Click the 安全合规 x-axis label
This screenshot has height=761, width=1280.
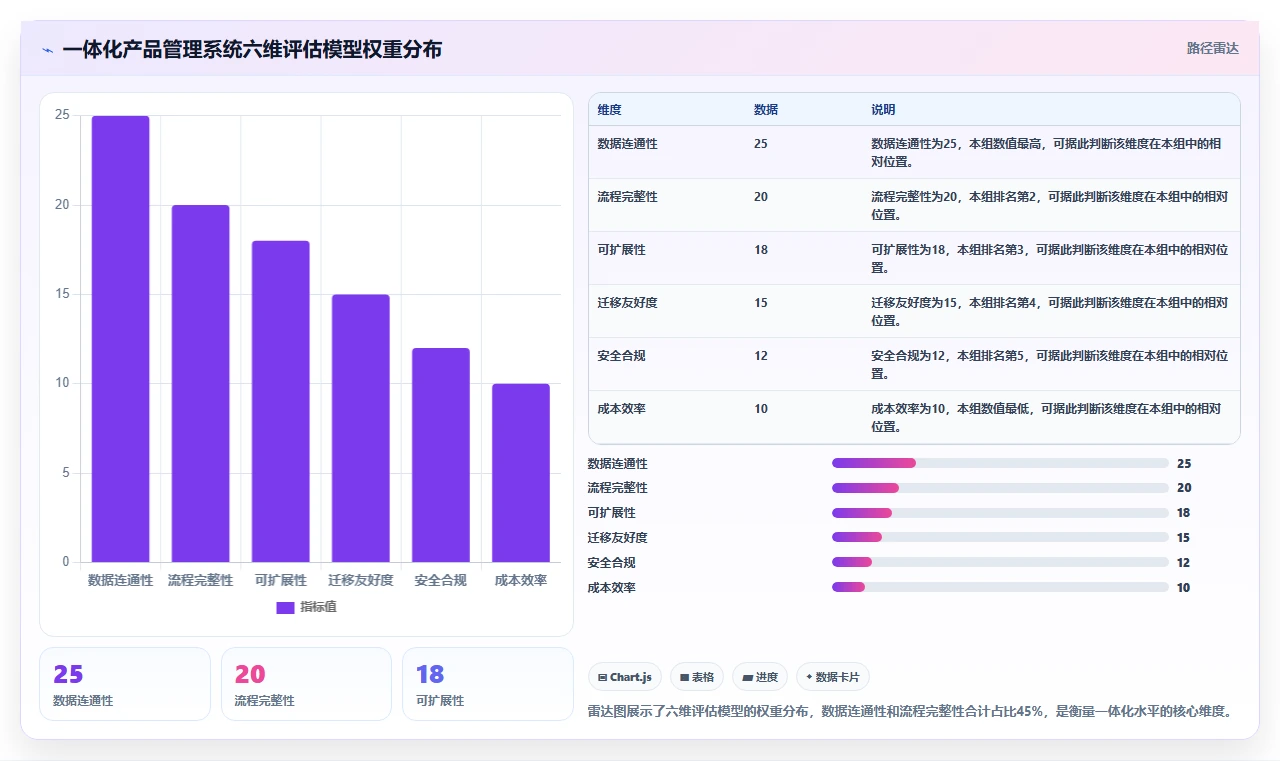tap(440, 580)
